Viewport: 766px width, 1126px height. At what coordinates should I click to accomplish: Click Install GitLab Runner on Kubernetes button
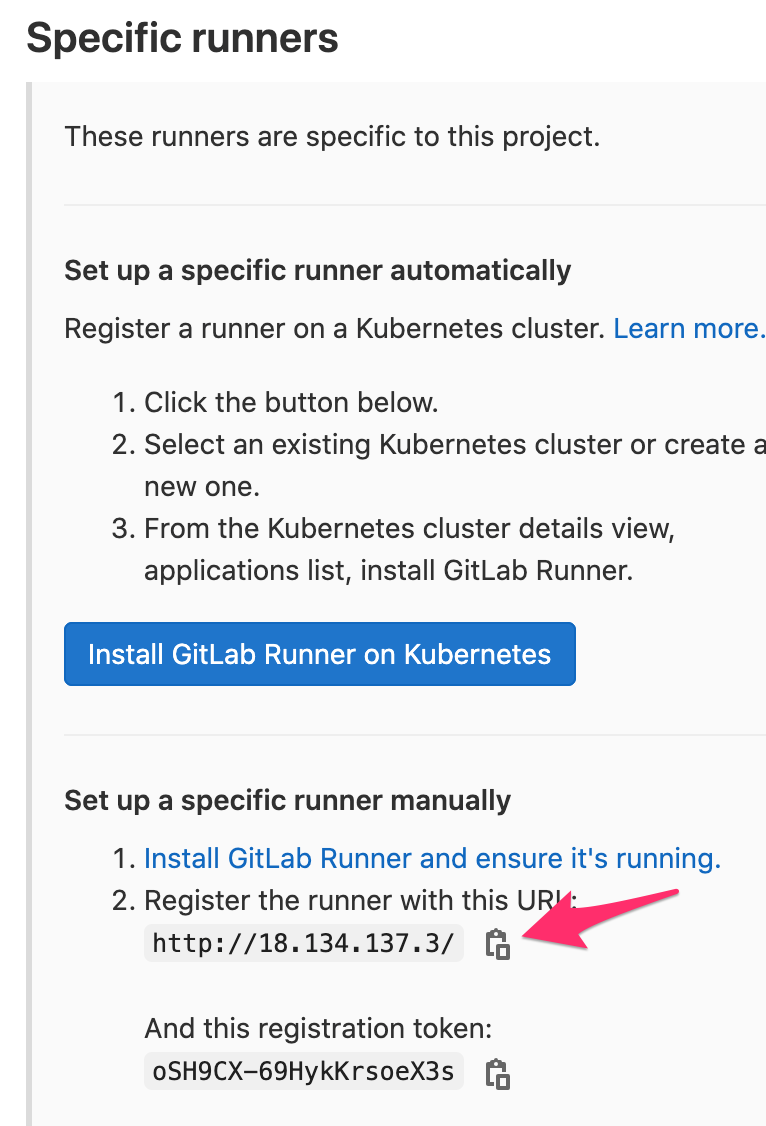coord(319,654)
